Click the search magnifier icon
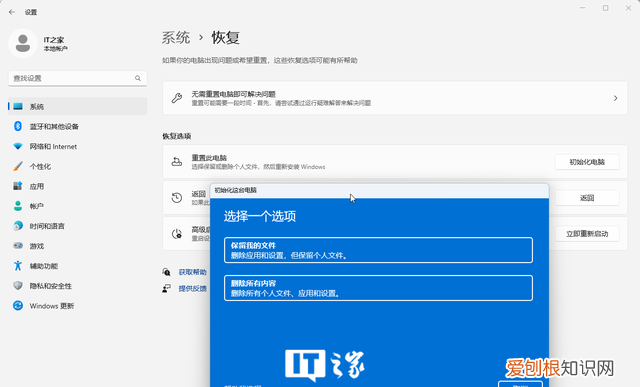 pyautogui.click(x=138, y=78)
